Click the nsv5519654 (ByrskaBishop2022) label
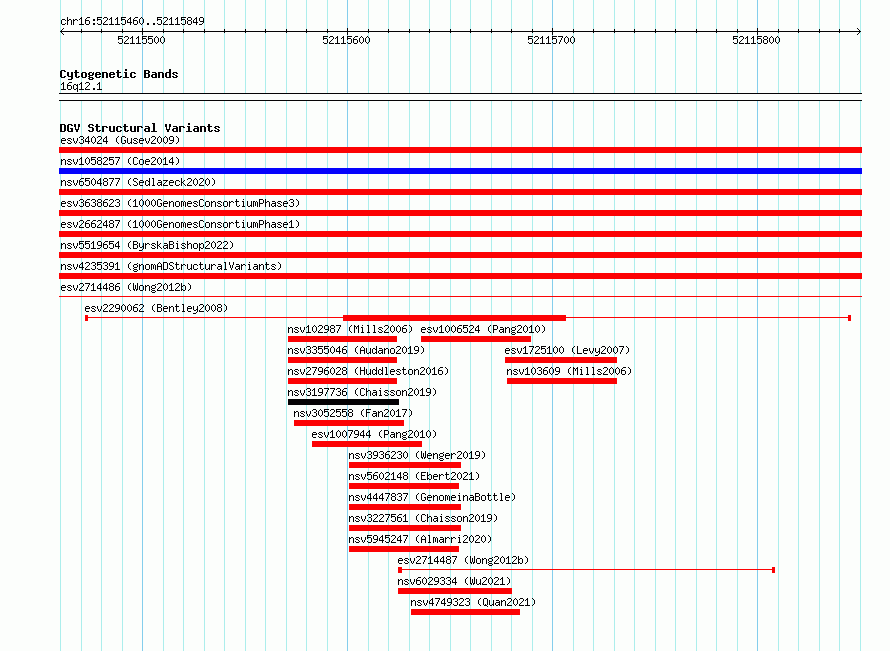The image size is (890, 651). pyautogui.click(x=147, y=245)
